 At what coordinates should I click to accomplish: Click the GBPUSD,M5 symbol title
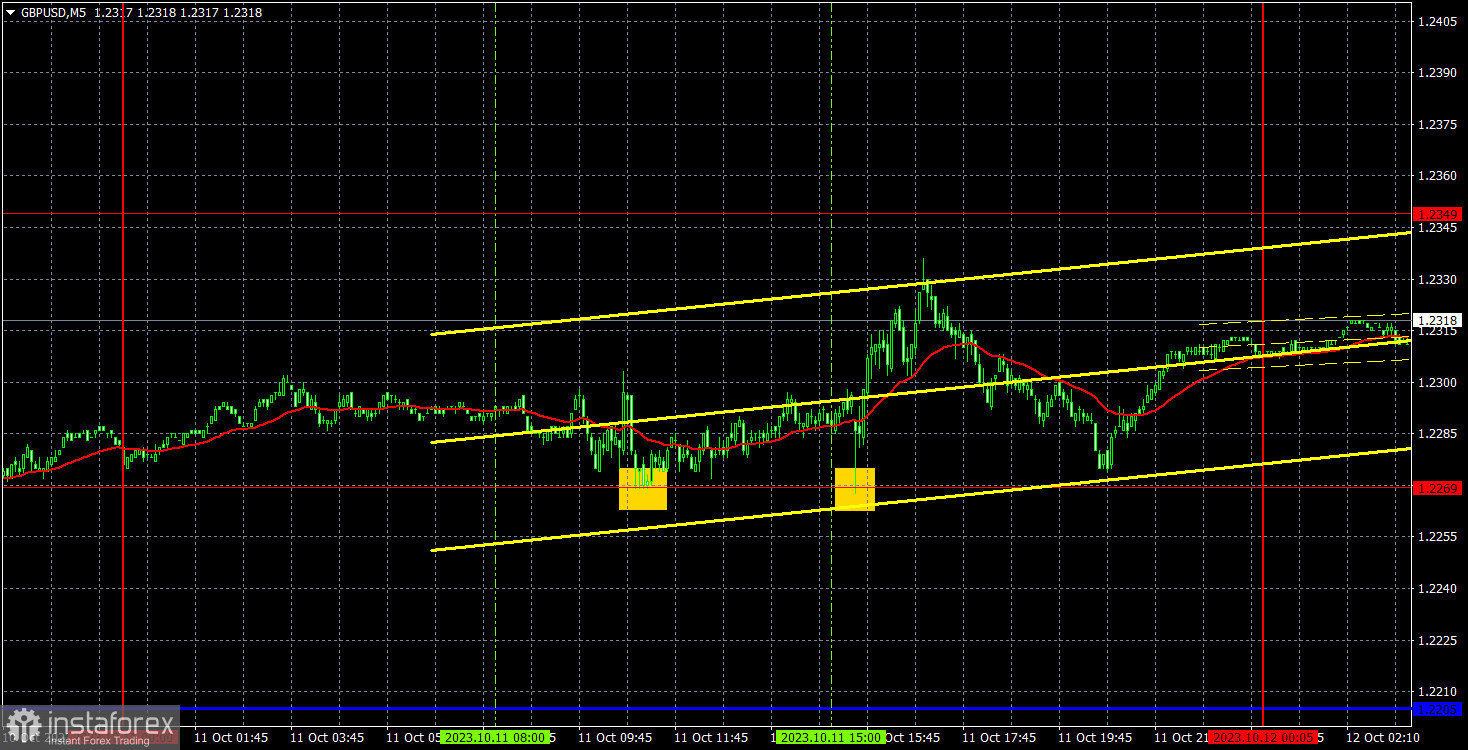tap(52, 13)
